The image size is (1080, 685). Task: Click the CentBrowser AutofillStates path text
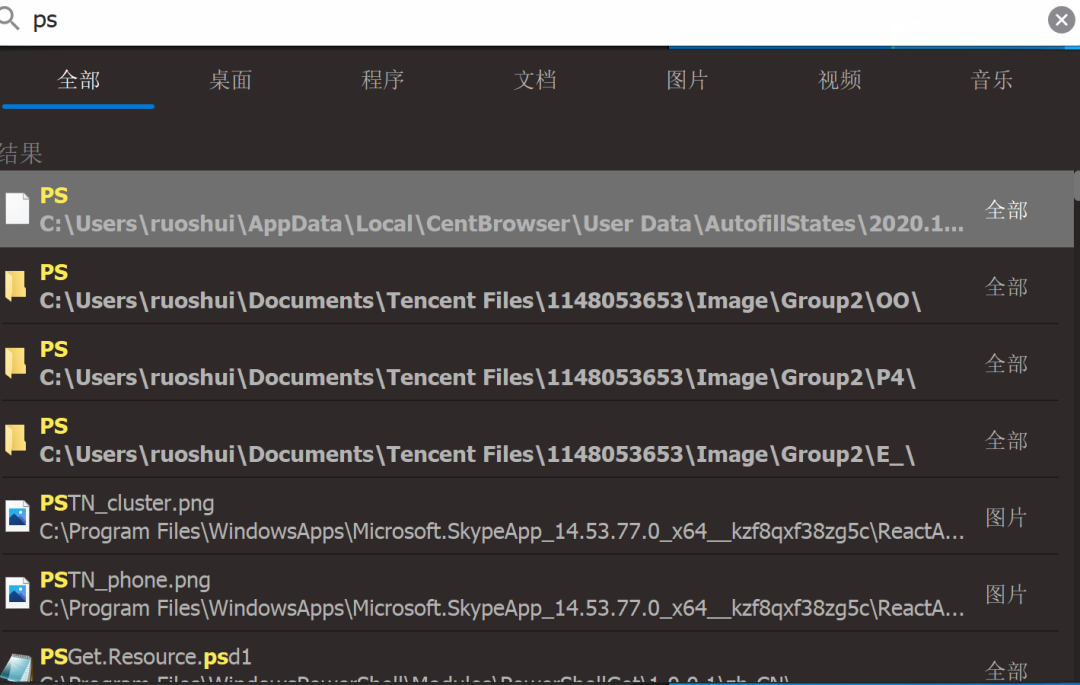point(501,224)
